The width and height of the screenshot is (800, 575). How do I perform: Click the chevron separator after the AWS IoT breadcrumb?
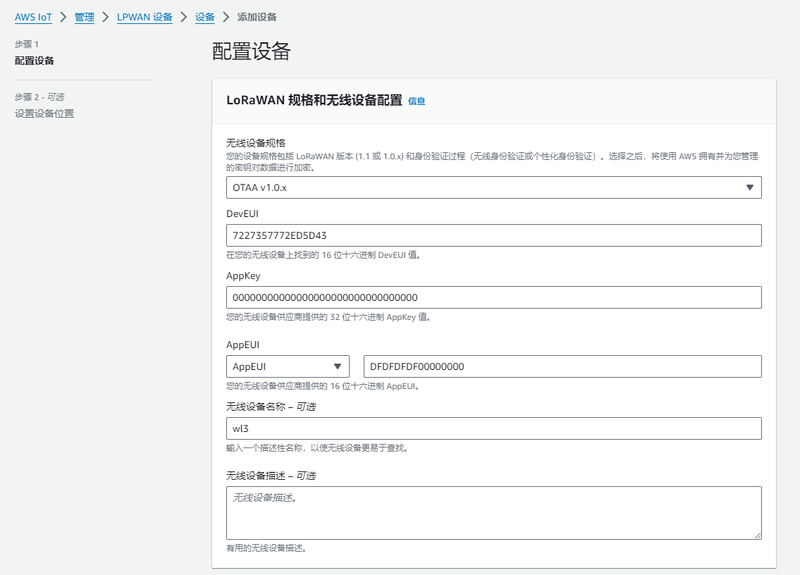click(63, 17)
